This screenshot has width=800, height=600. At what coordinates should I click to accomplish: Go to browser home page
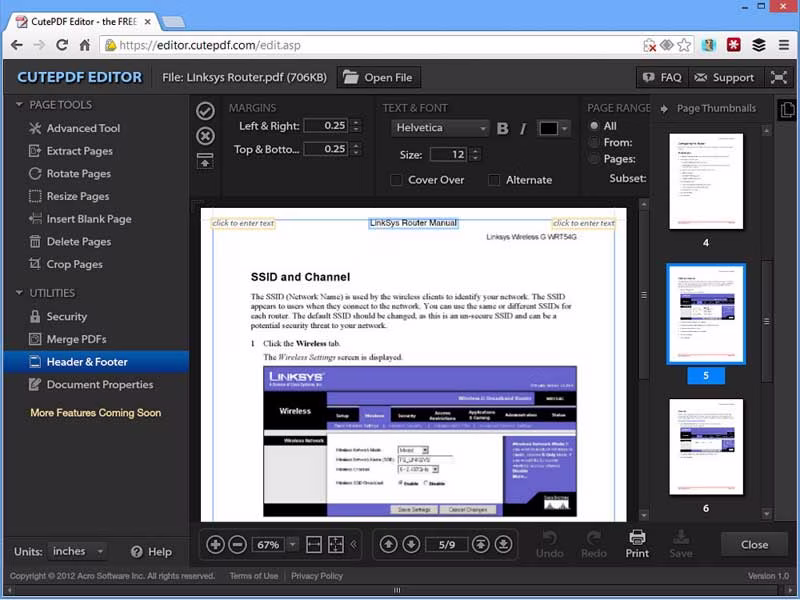coord(85,45)
